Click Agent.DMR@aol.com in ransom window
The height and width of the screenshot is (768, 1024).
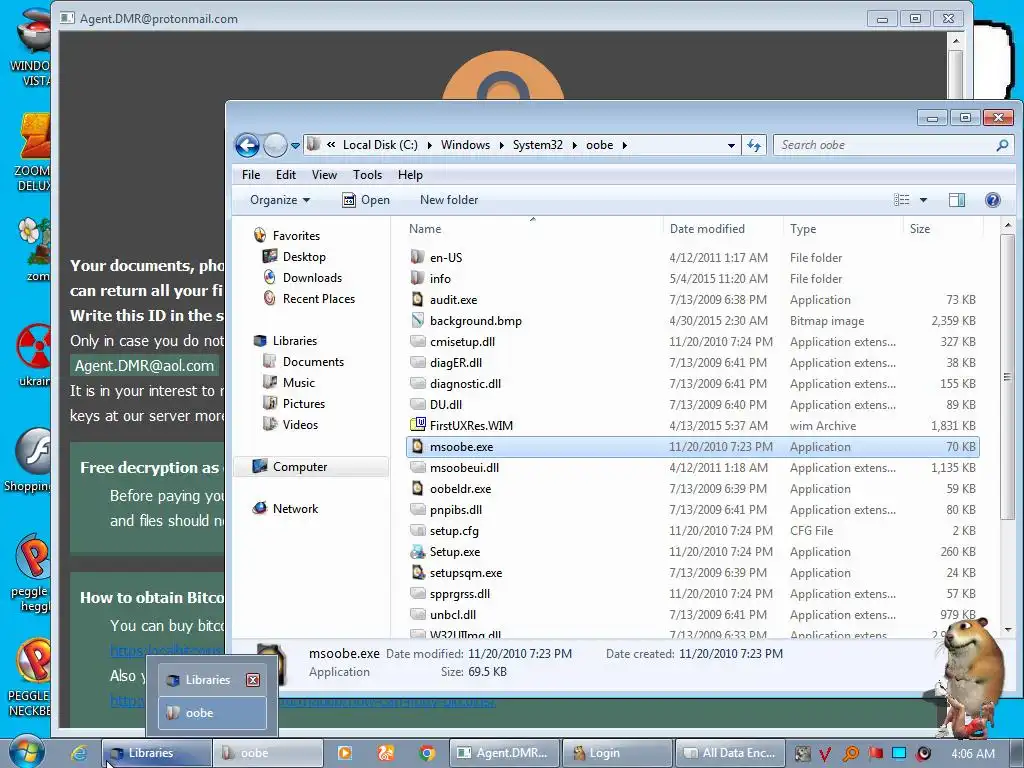(144, 366)
